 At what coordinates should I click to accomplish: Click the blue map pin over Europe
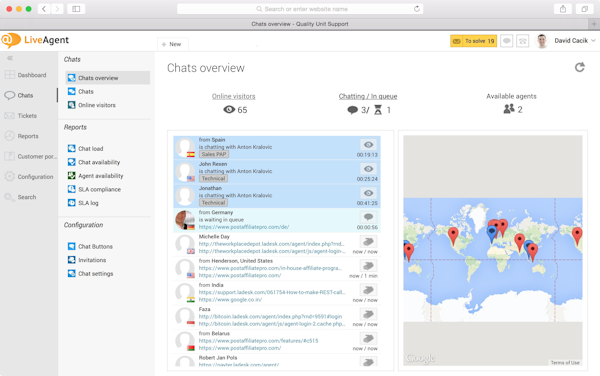492,234
